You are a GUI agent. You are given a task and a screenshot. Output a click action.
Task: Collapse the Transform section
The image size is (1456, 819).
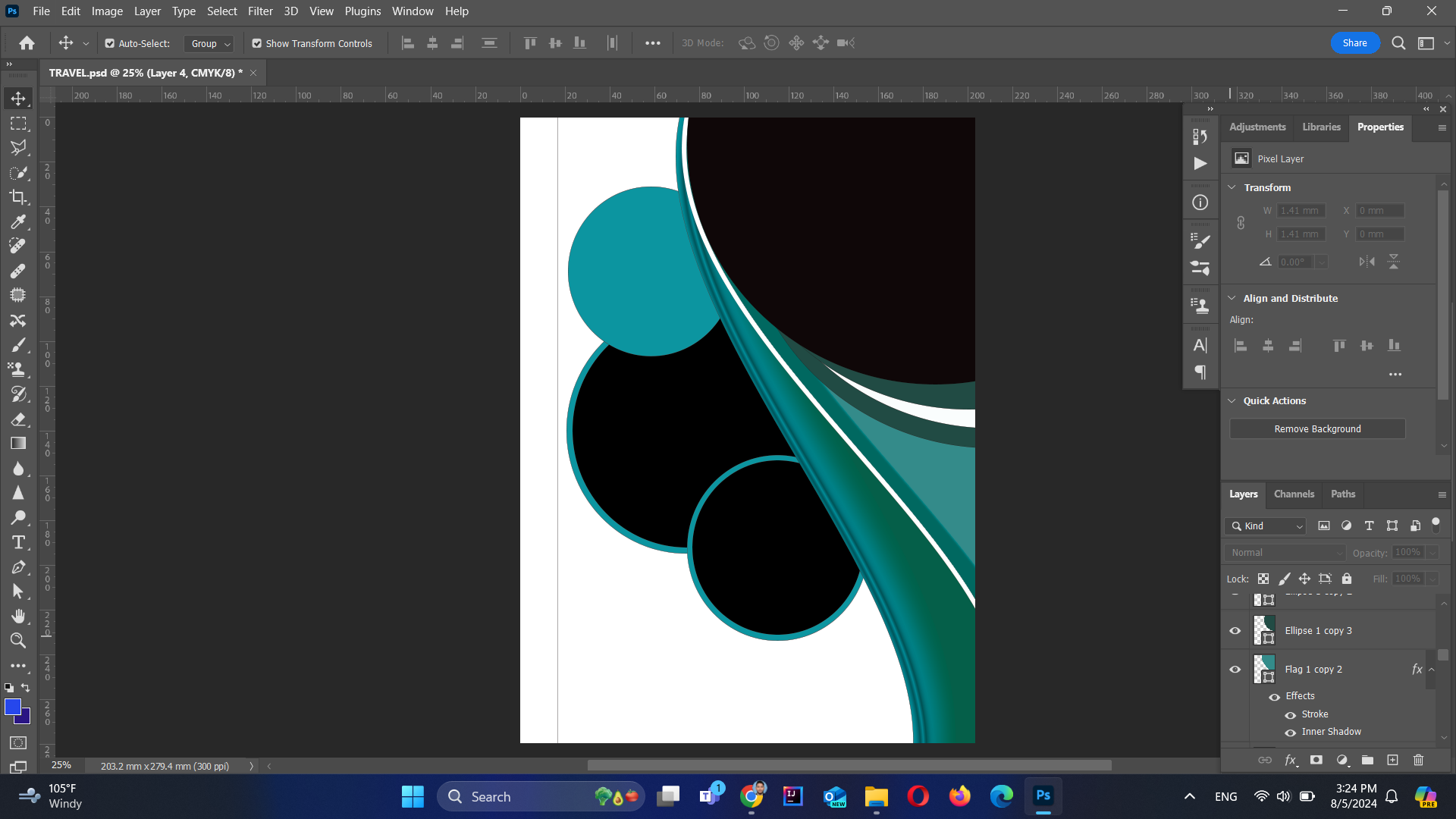pos(1232,187)
